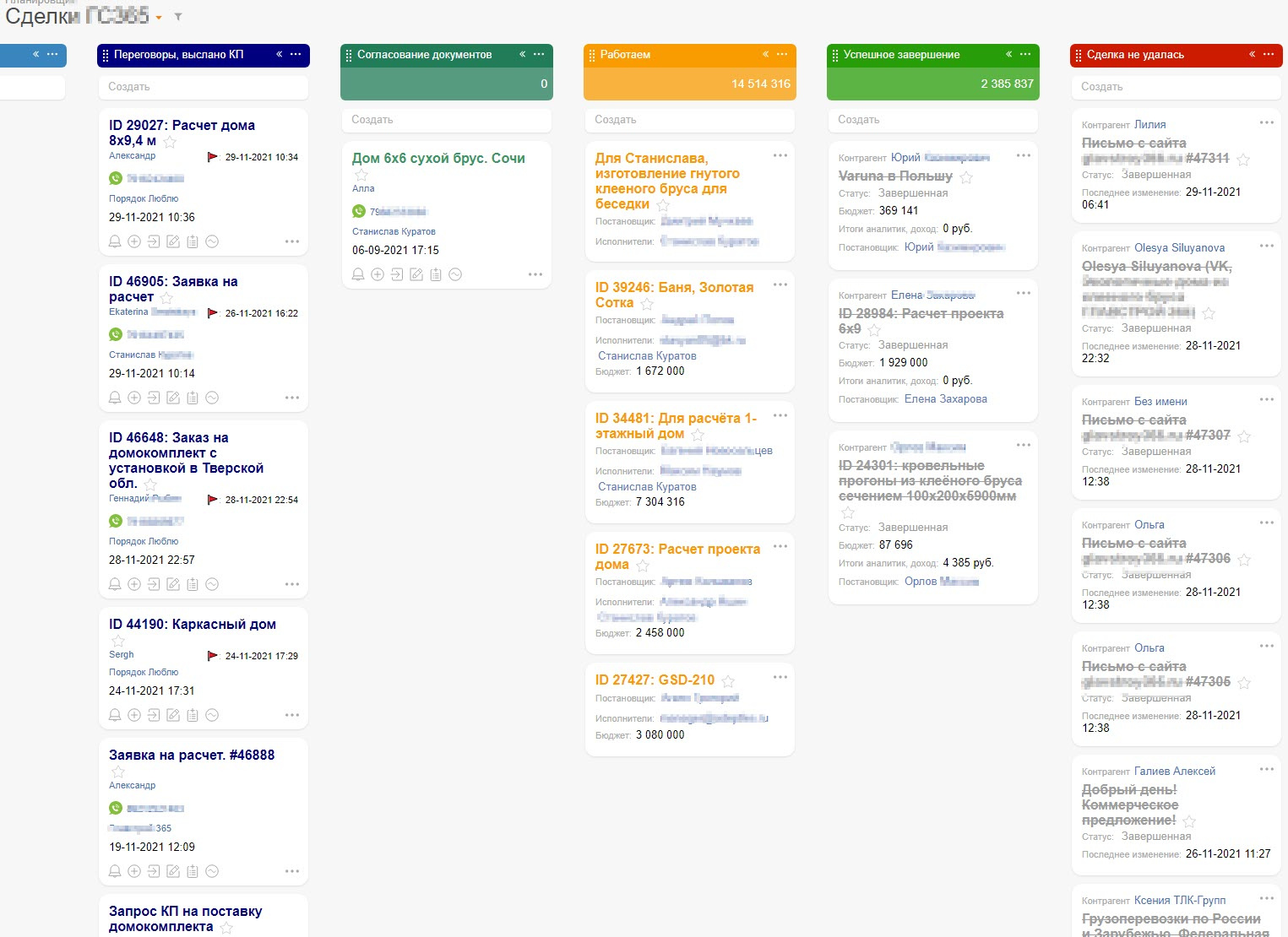Click the bell icon on ID 44190 card
Screen dimensions: 1288x937
click(x=115, y=715)
